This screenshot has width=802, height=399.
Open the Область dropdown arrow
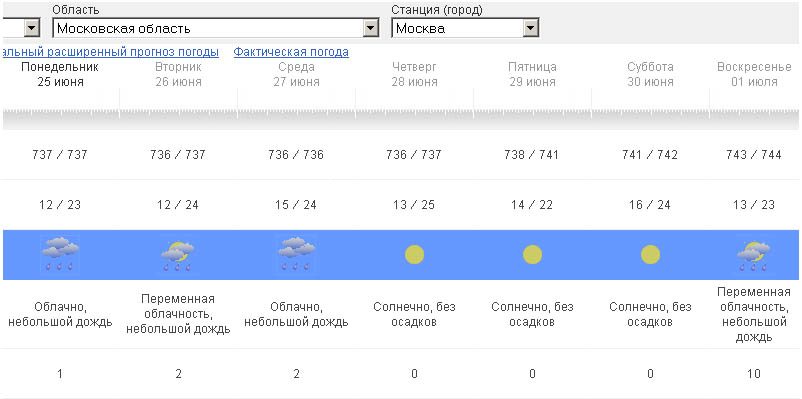(371, 28)
